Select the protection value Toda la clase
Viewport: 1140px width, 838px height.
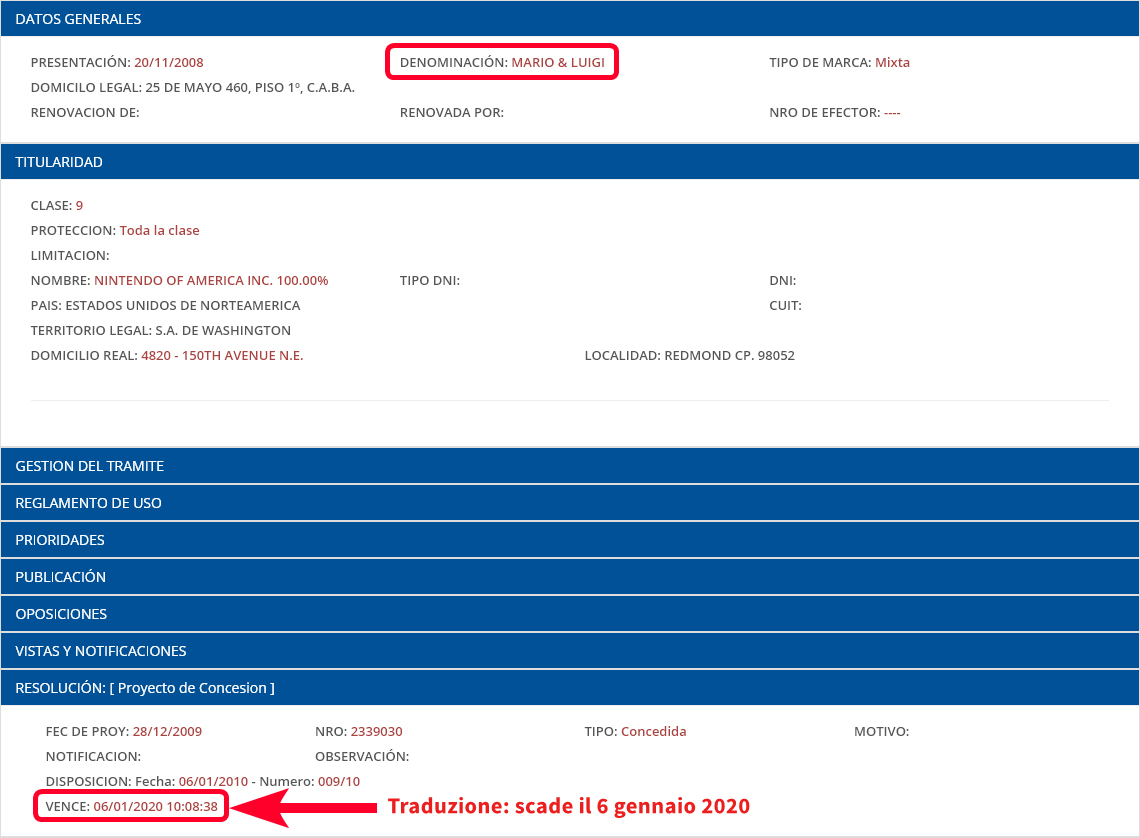159,230
